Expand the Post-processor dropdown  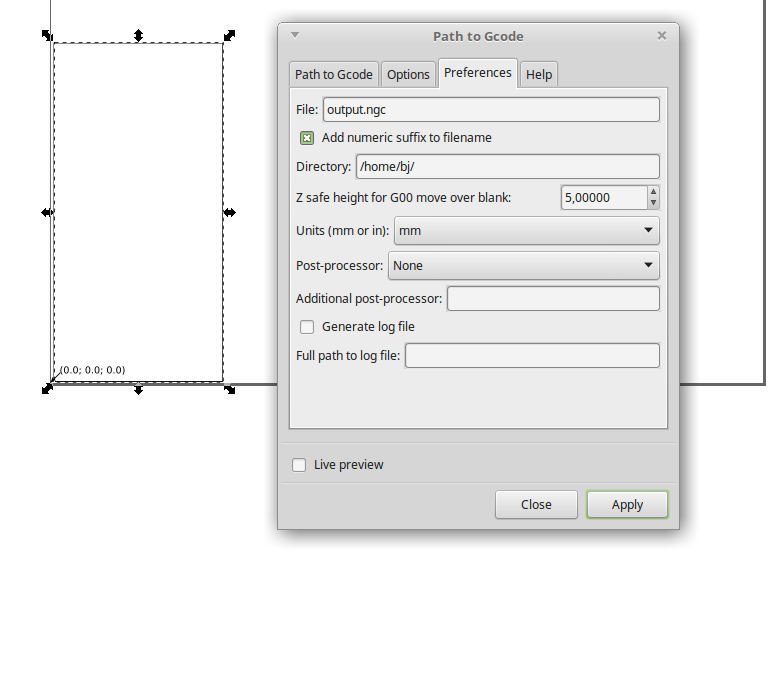[523, 266]
